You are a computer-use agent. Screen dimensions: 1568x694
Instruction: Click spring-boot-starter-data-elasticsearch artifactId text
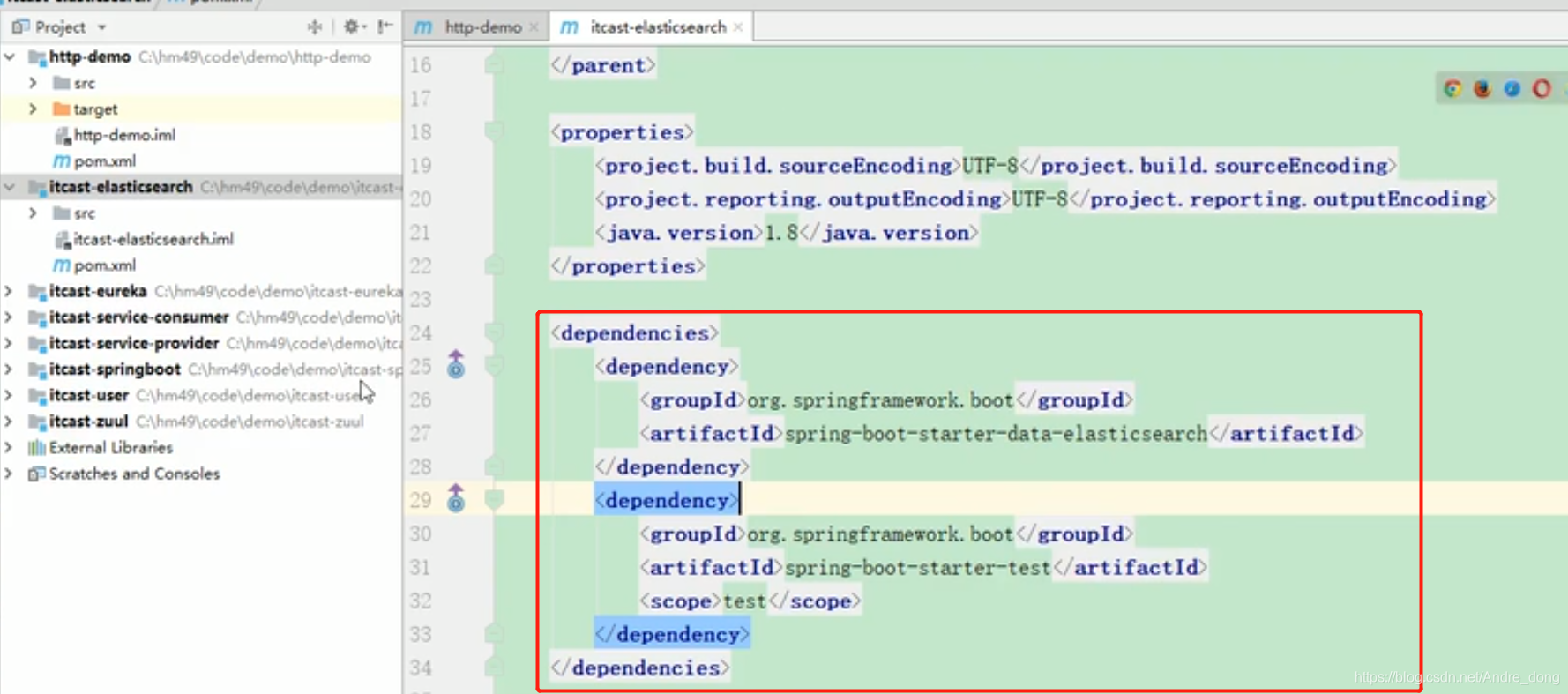tap(996, 434)
